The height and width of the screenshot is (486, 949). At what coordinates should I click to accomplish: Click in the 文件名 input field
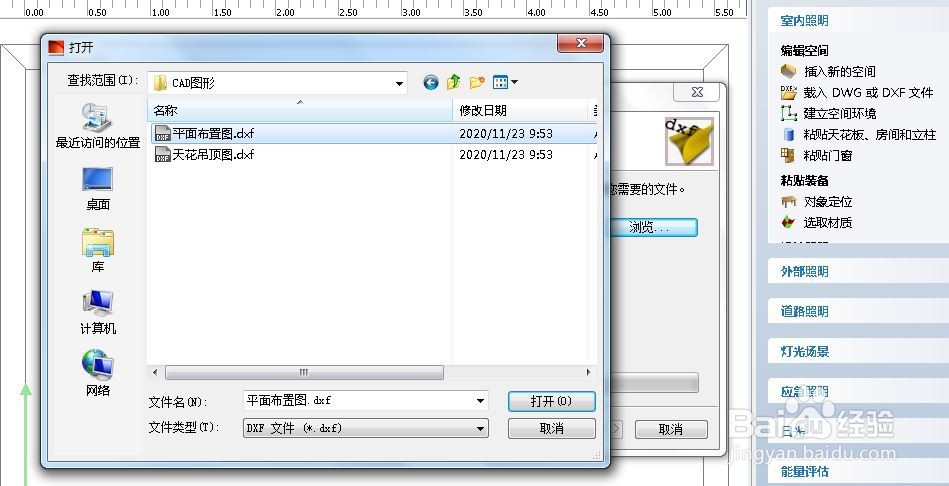(358, 401)
